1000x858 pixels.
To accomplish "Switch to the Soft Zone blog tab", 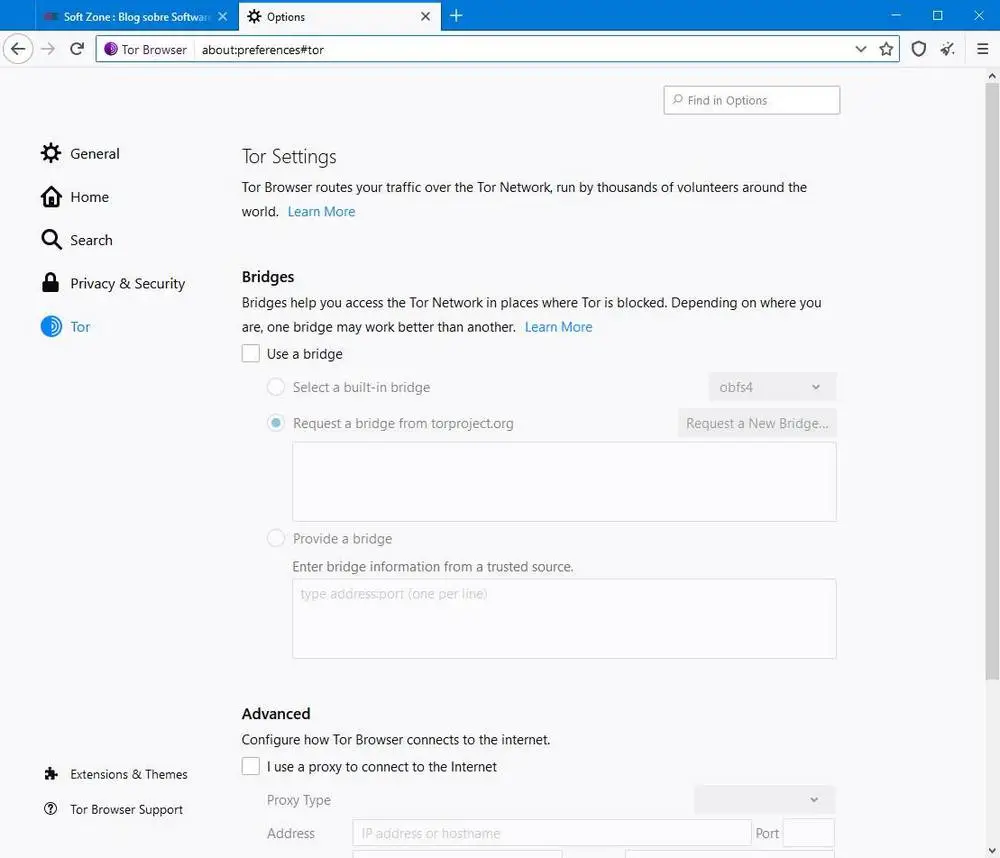I will [137, 17].
